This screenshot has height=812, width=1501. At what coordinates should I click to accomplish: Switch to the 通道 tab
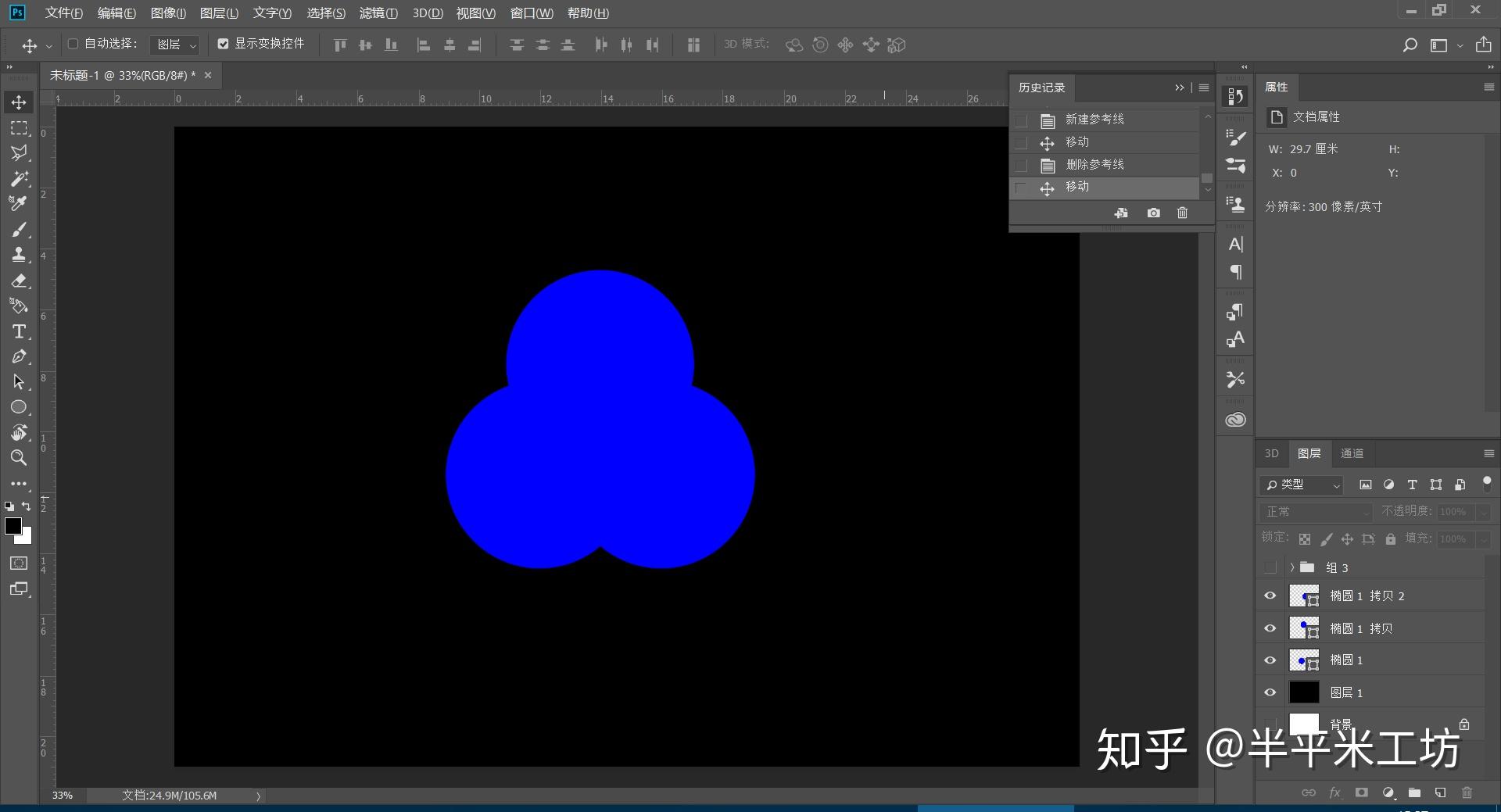click(1352, 453)
